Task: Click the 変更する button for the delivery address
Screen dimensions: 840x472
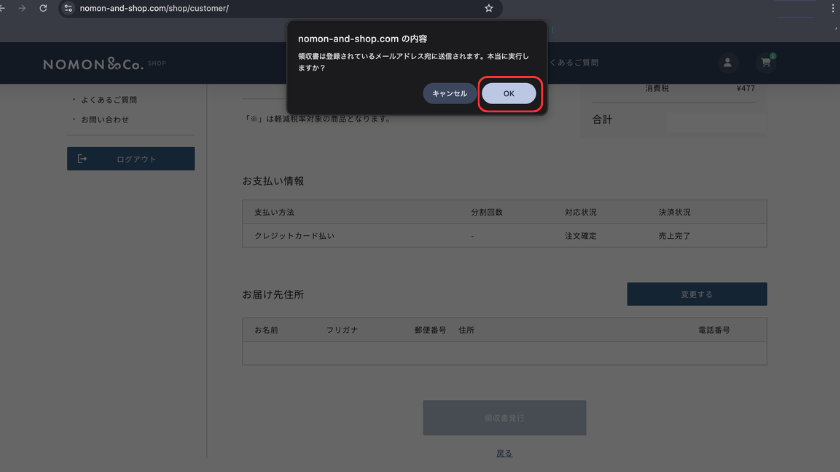Action: coord(696,294)
